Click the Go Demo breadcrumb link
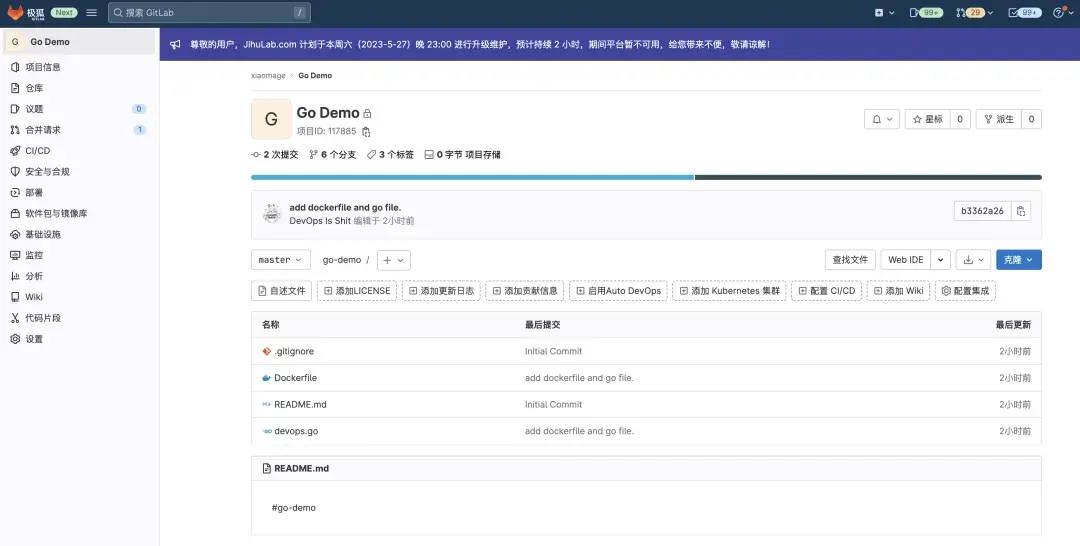Screen dimensions: 1080x546 click(315, 76)
